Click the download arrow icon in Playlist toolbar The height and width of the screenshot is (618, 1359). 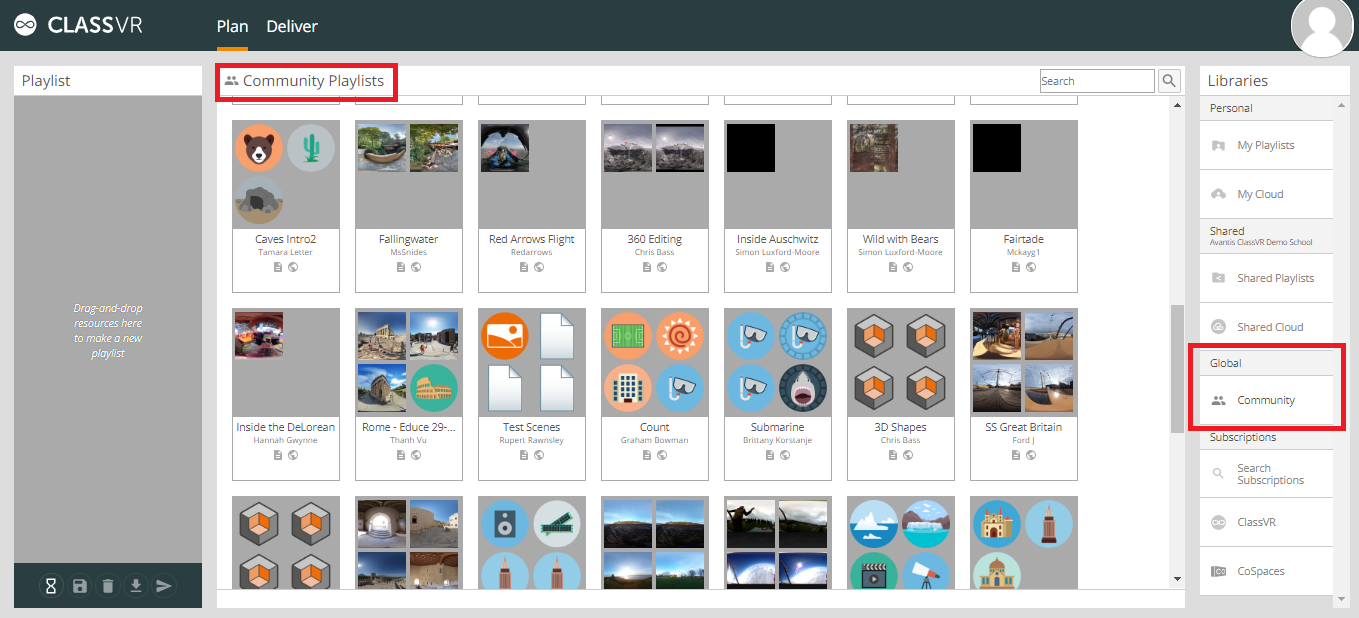pyautogui.click(x=136, y=586)
